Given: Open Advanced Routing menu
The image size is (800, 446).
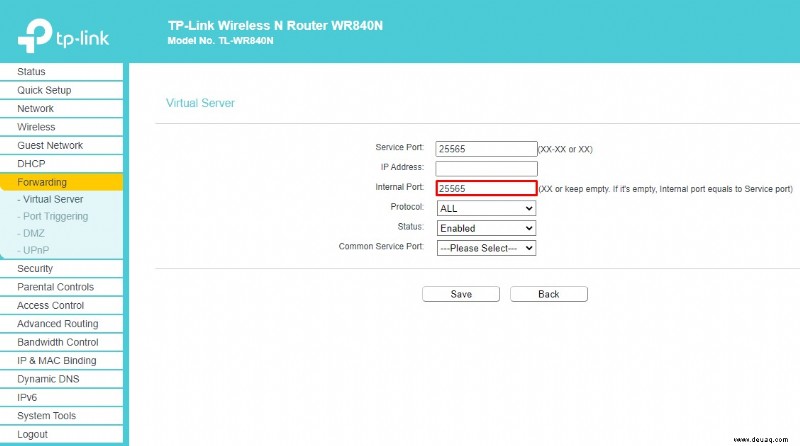Looking at the screenshot, I should pos(61,324).
